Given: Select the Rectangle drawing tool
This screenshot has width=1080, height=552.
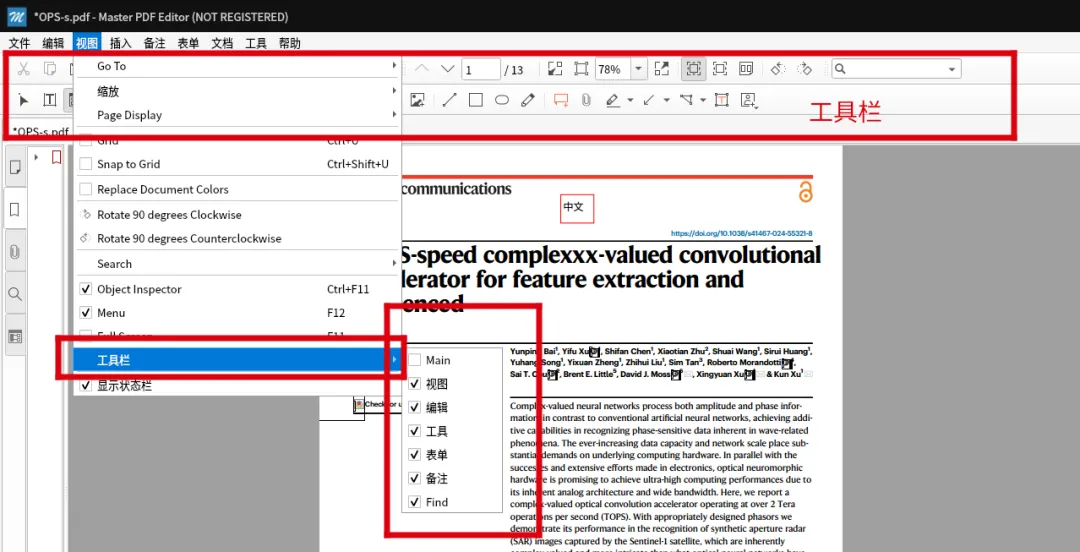Looking at the screenshot, I should coord(475,101).
